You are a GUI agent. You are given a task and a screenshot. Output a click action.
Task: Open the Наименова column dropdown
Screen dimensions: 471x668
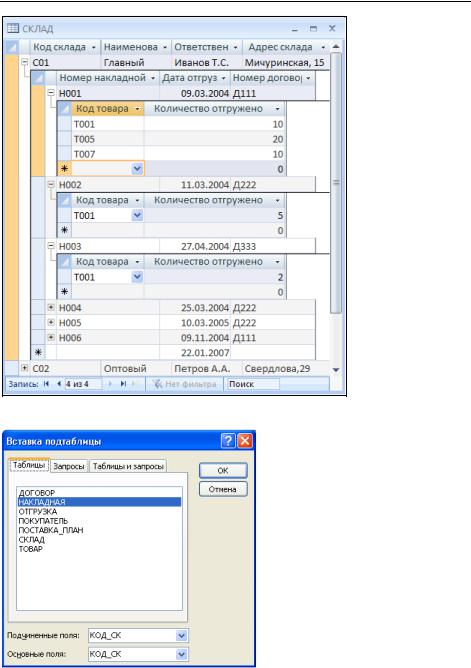(165, 47)
